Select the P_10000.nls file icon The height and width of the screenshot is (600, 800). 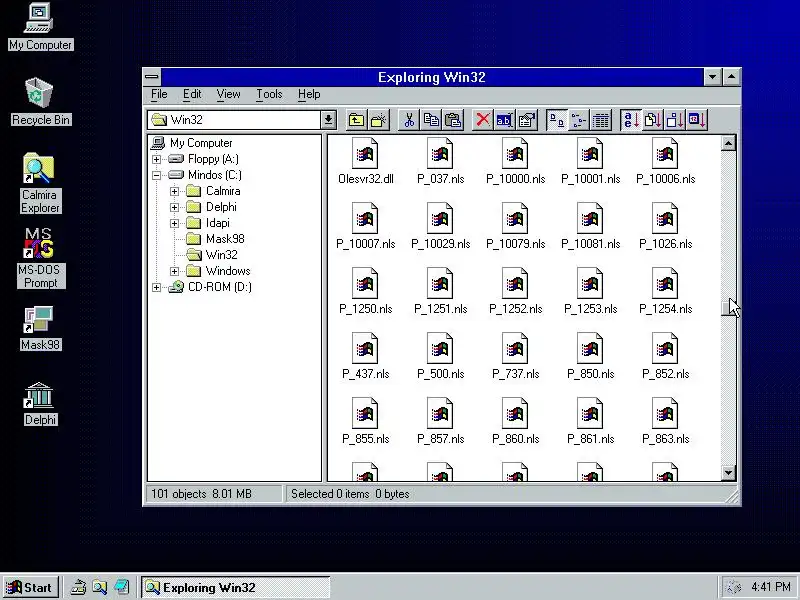(515, 154)
